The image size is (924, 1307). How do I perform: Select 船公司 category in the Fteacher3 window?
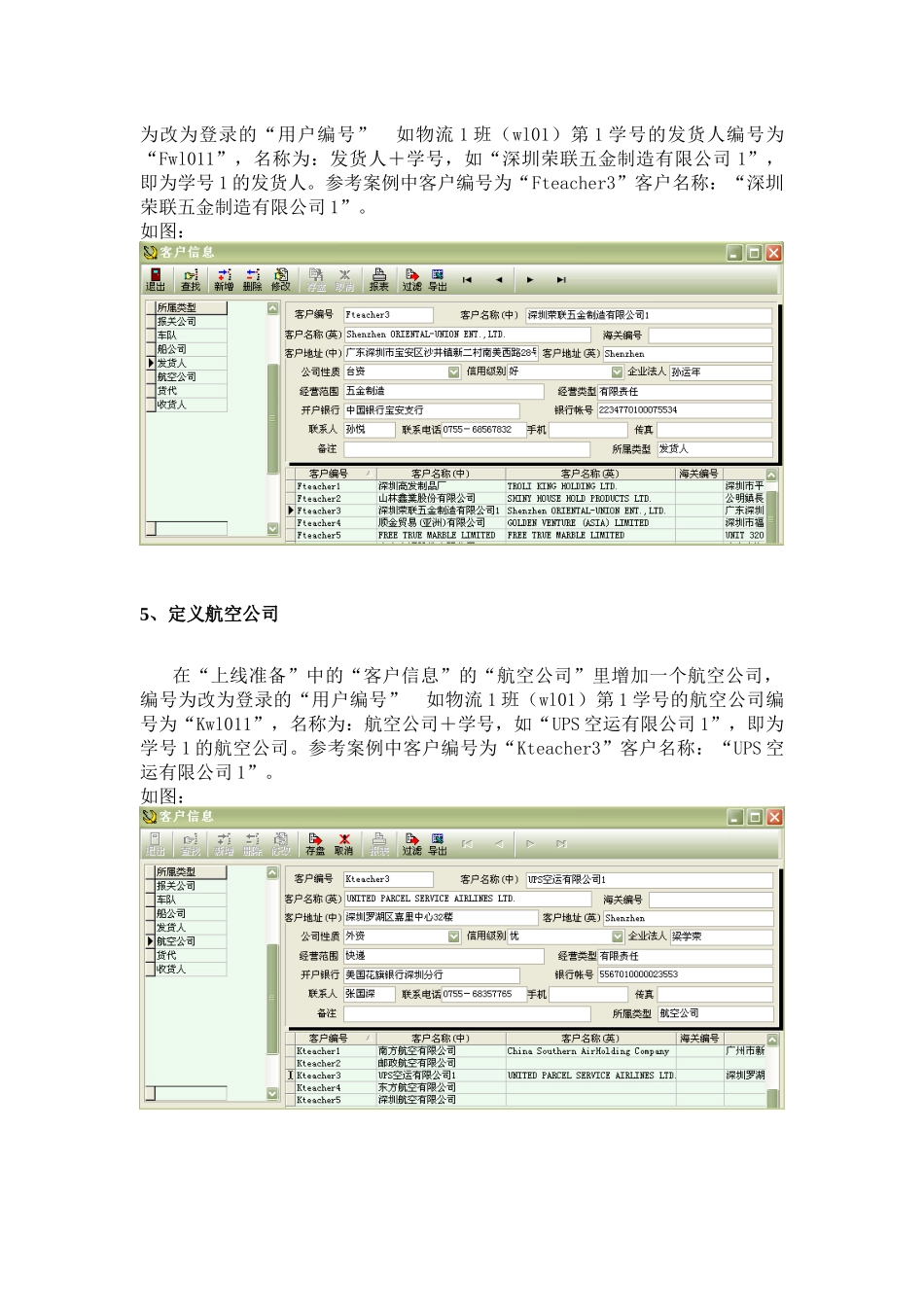point(191,348)
